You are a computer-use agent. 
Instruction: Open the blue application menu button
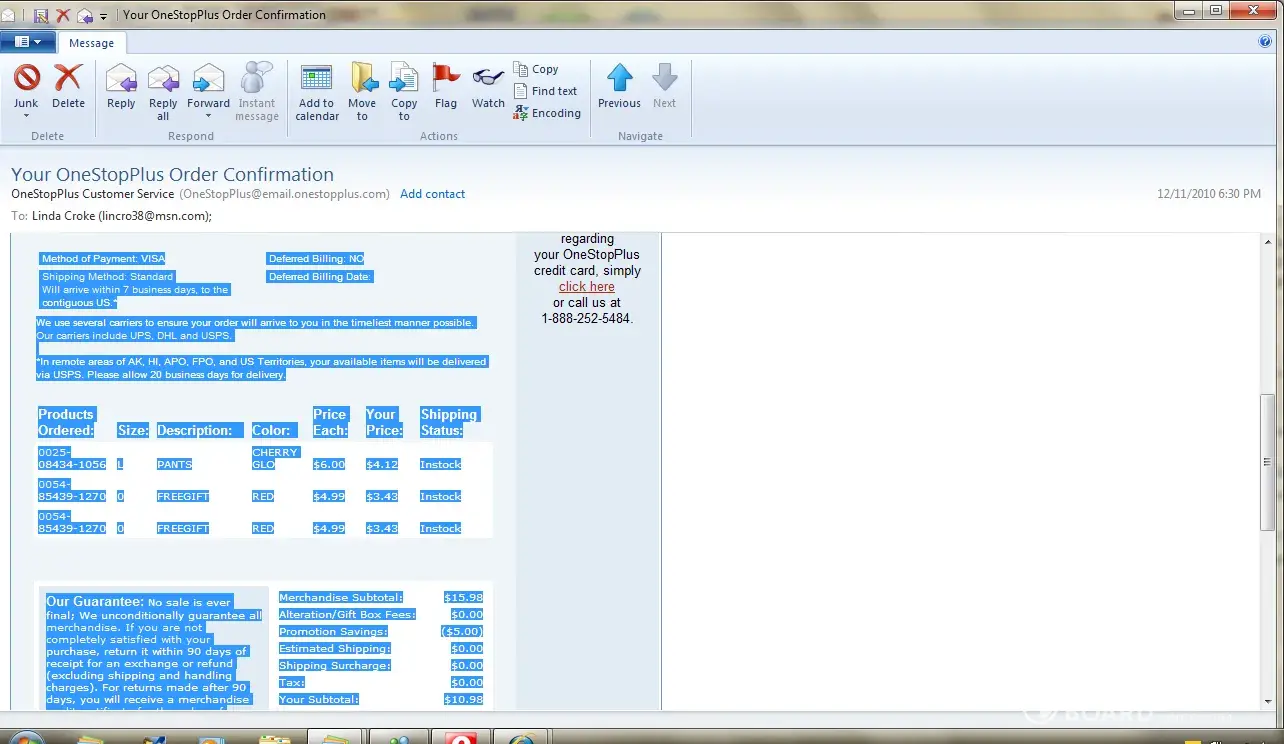[x=28, y=42]
